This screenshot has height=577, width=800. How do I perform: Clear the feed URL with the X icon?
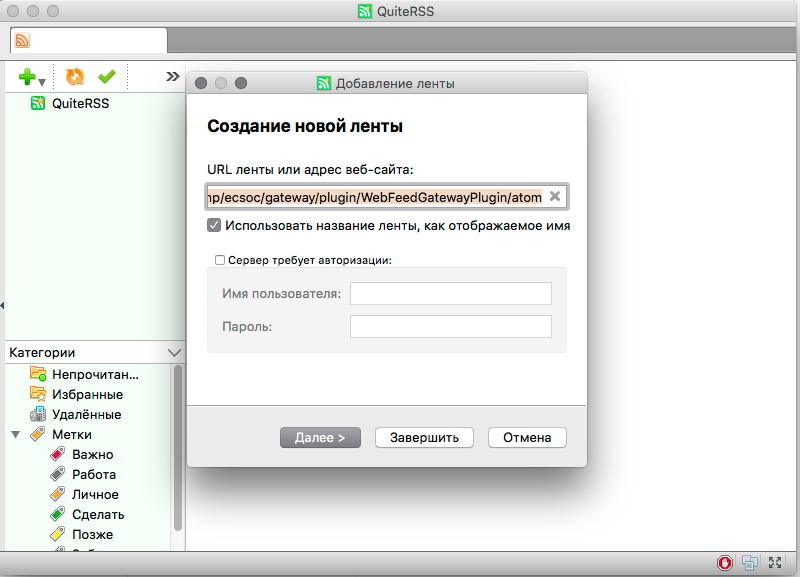[555, 196]
